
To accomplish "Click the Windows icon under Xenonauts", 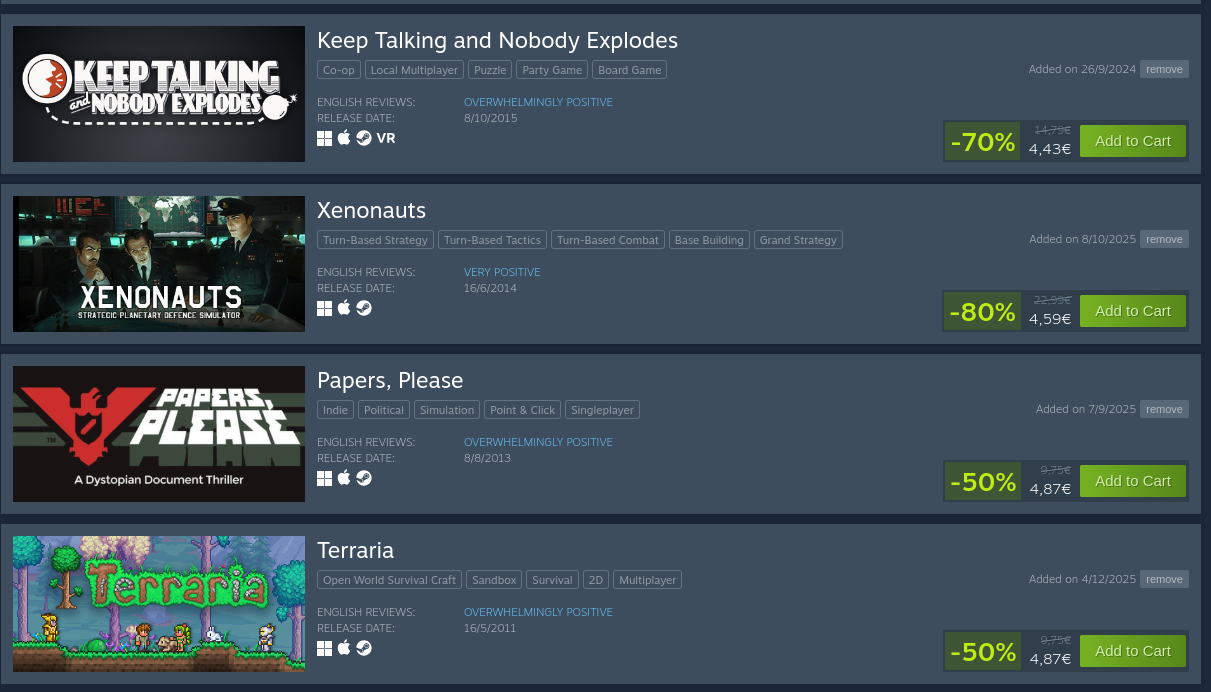I will point(324,308).
